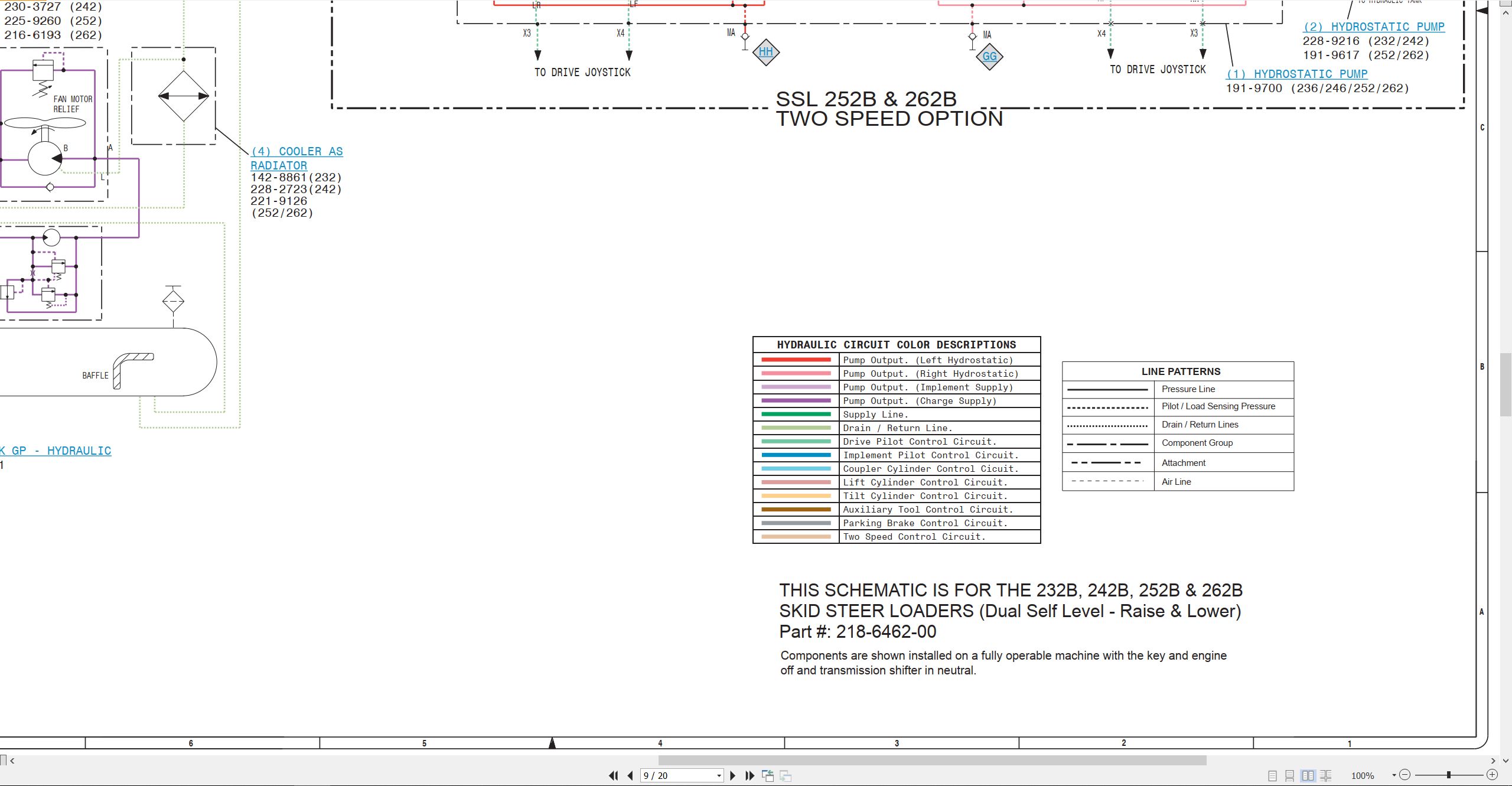Open the (2) HYDROSTATIC PUMP link

pyautogui.click(x=1374, y=27)
